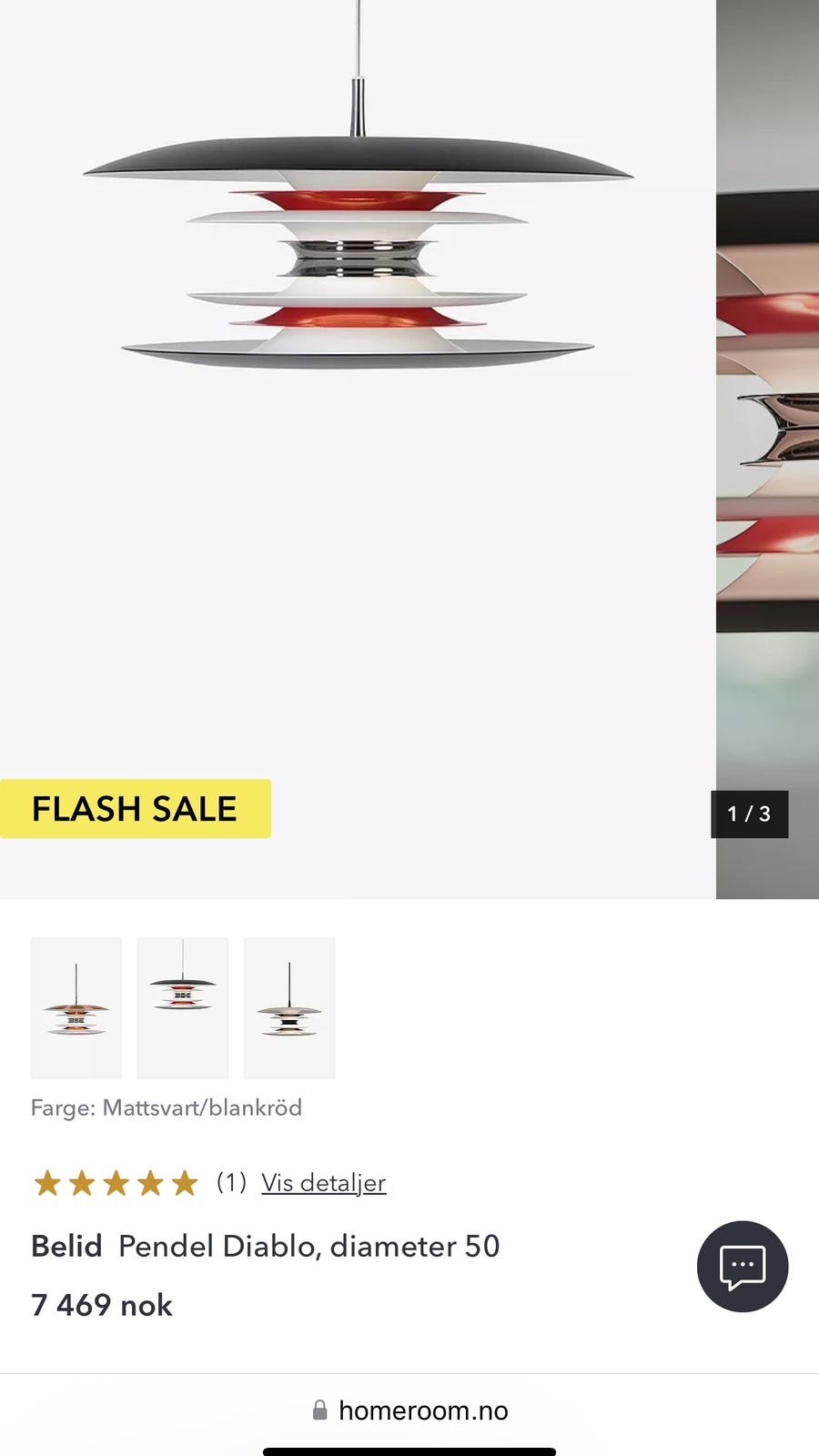
Task: Click the middle gold rating star
Action: (116, 1183)
